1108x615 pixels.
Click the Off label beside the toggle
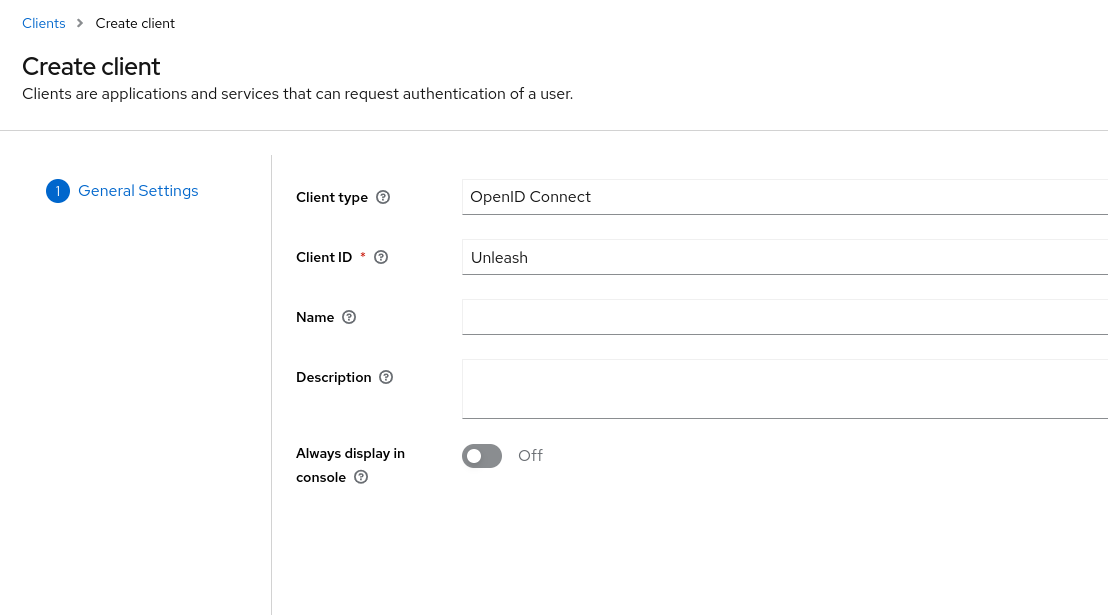530,455
